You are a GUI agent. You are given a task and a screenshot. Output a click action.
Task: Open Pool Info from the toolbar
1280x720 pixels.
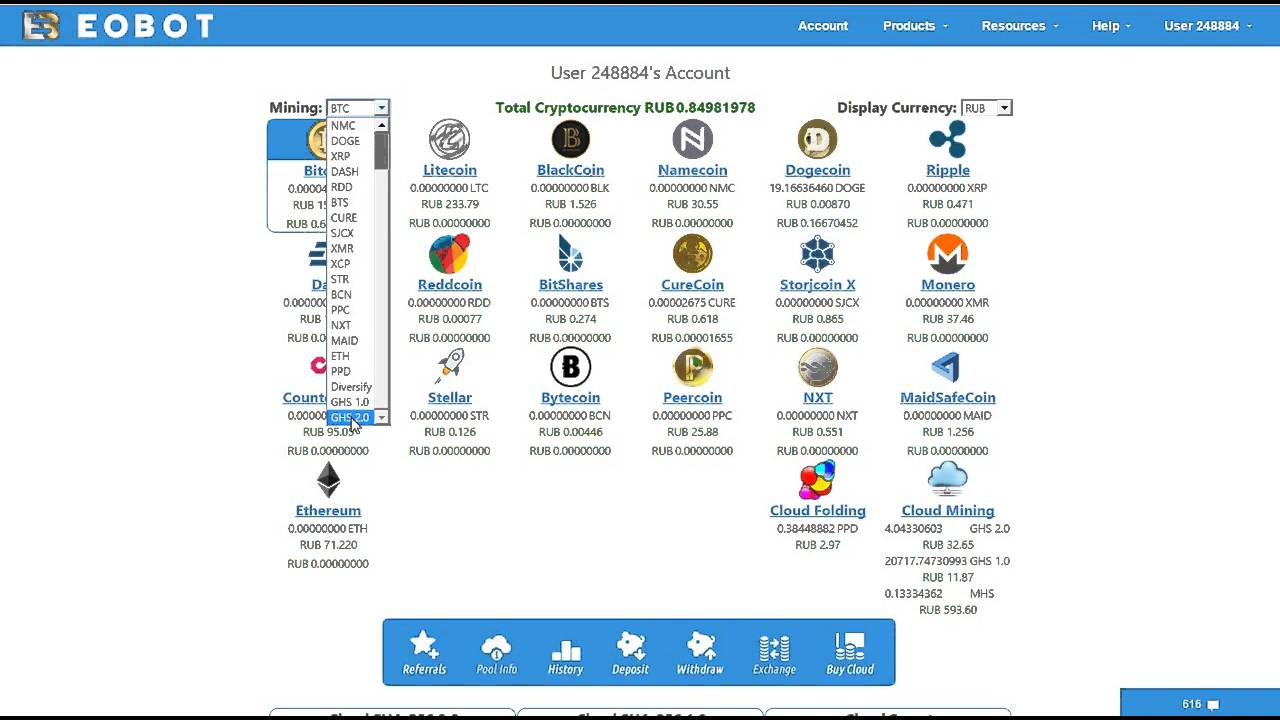496,653
